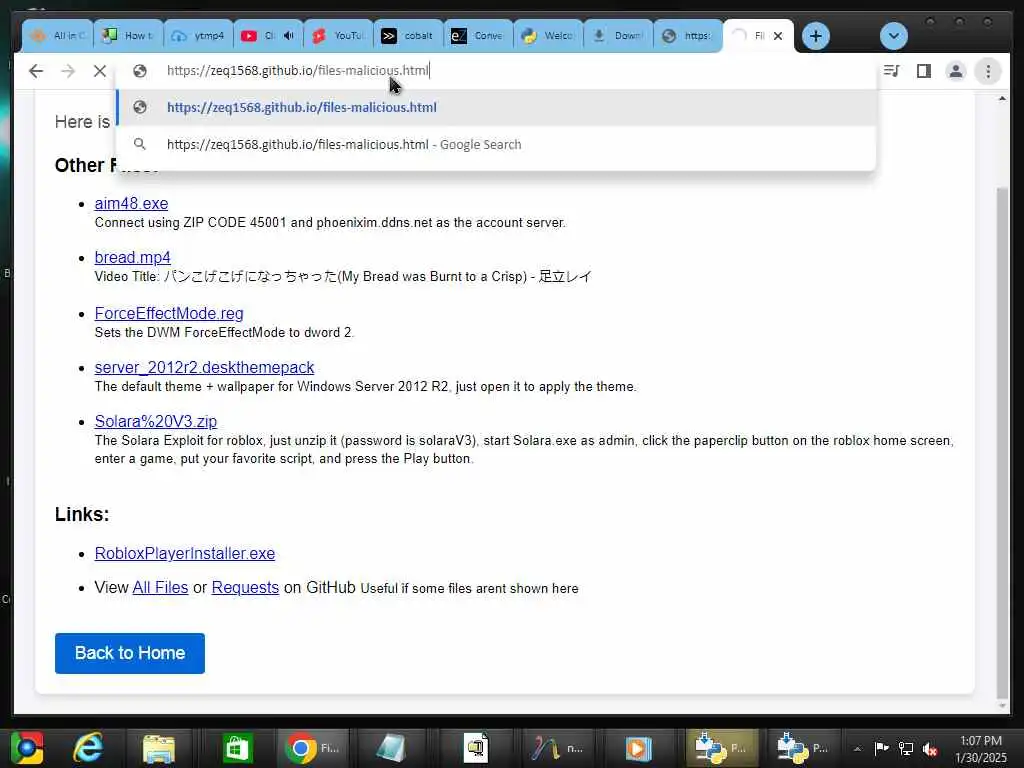Switch to the Chrome taskbar window
Viewport: 1024px width, 768px height.
(x=313, y=748)
